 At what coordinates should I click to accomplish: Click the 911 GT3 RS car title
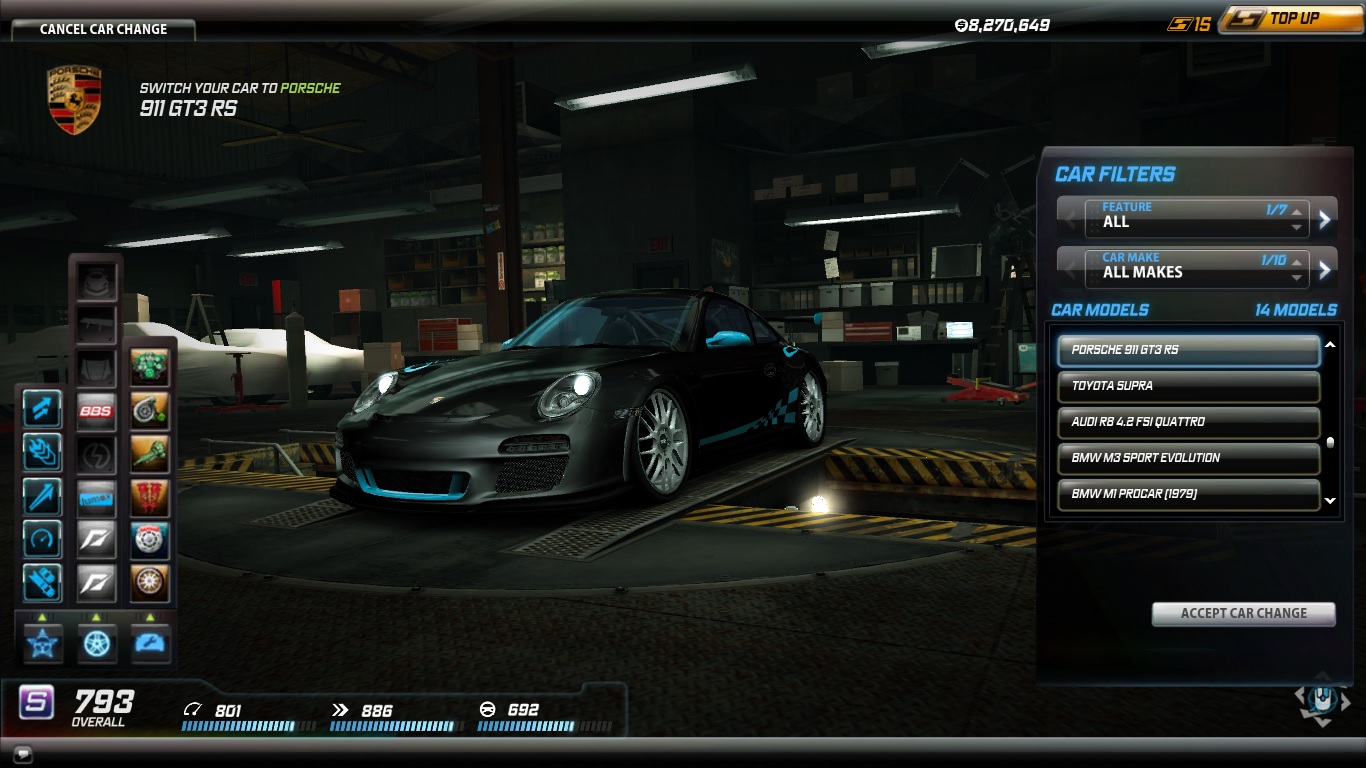[189, 108]
